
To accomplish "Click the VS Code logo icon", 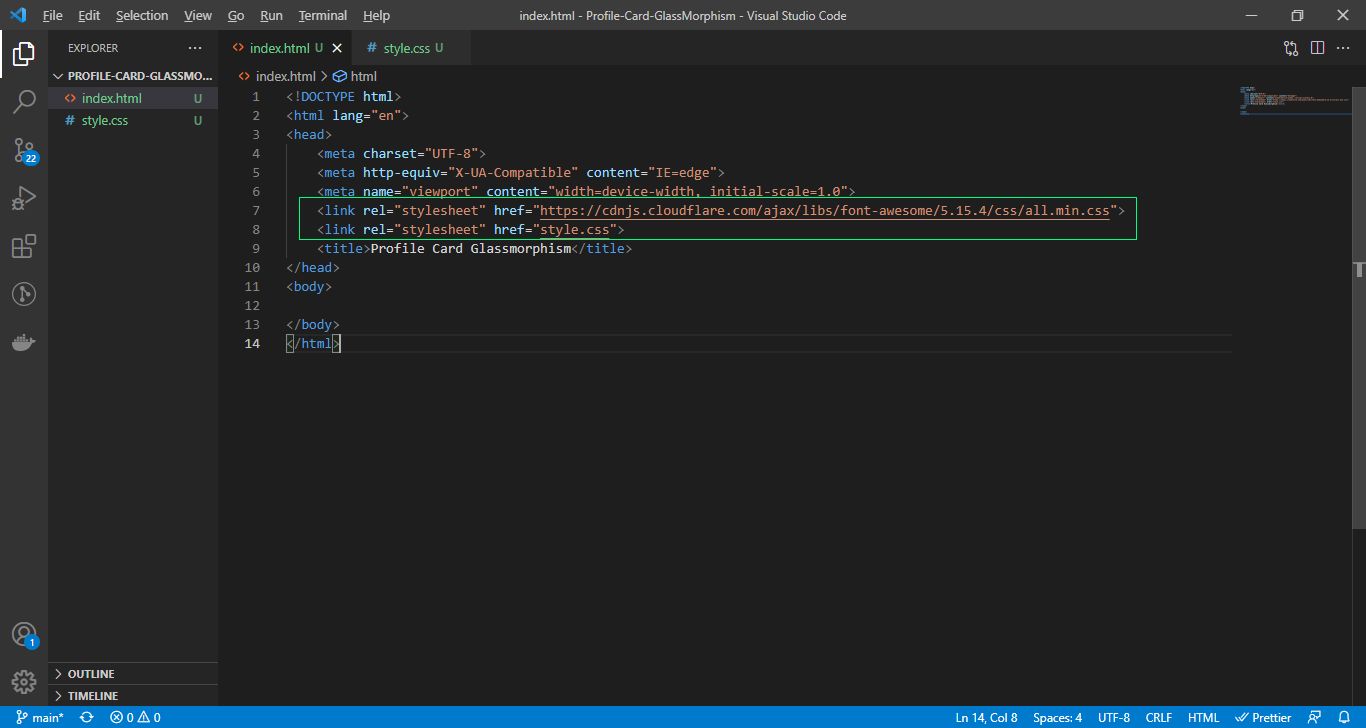I will click(17, 15).
